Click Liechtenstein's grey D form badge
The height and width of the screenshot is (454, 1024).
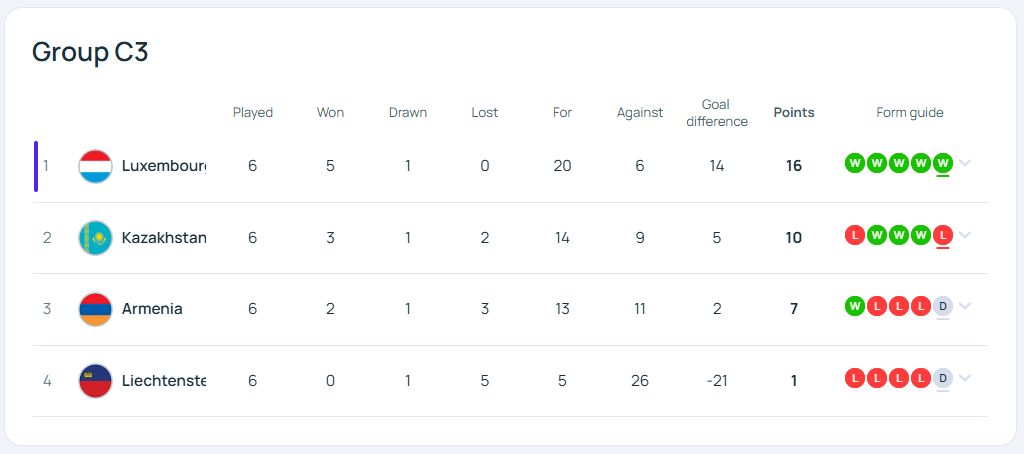(x=942, y=378)
